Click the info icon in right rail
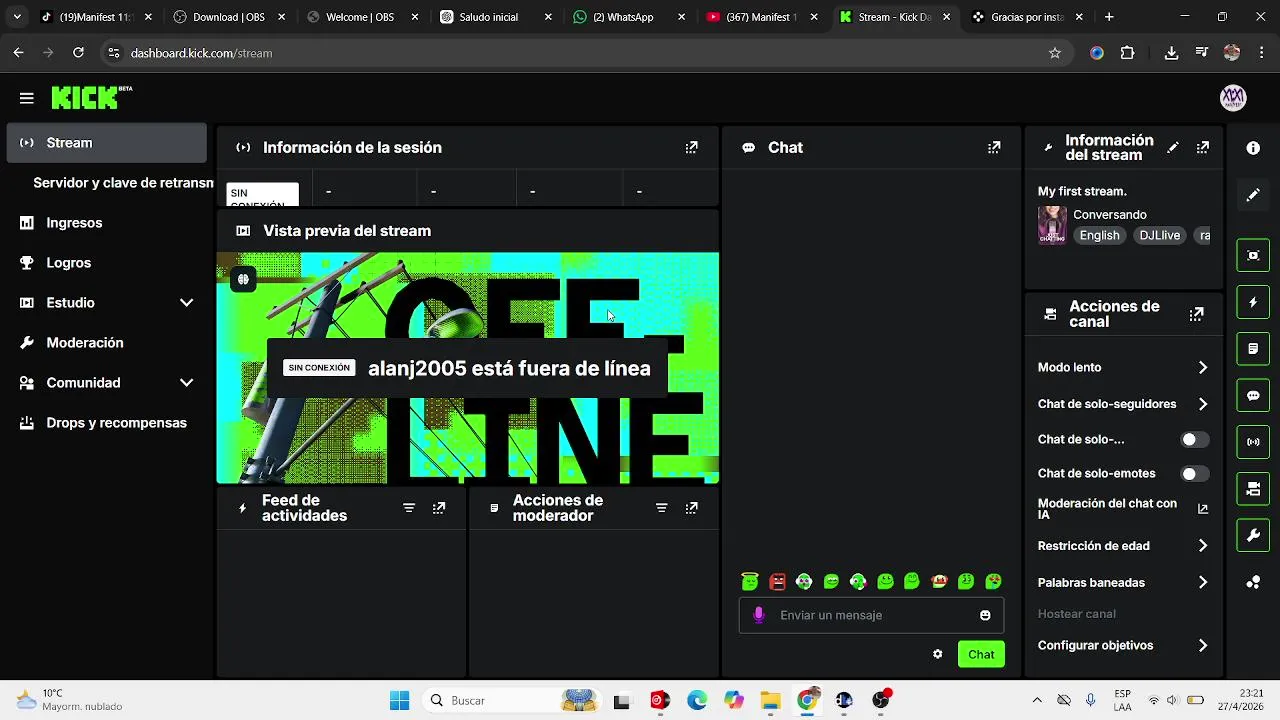The image size is (1280, 720). click(1253, 148)
